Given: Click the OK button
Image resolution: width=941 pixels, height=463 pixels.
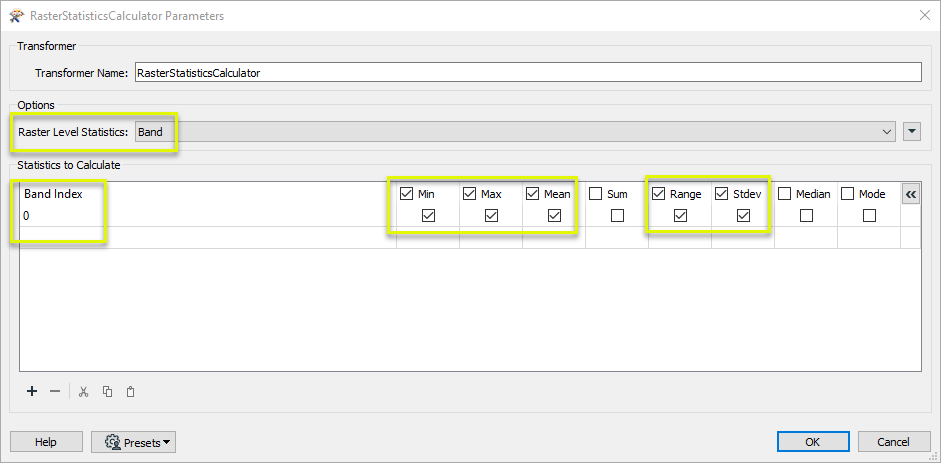Looking at the screenshot, I should [x=813, y=442].
